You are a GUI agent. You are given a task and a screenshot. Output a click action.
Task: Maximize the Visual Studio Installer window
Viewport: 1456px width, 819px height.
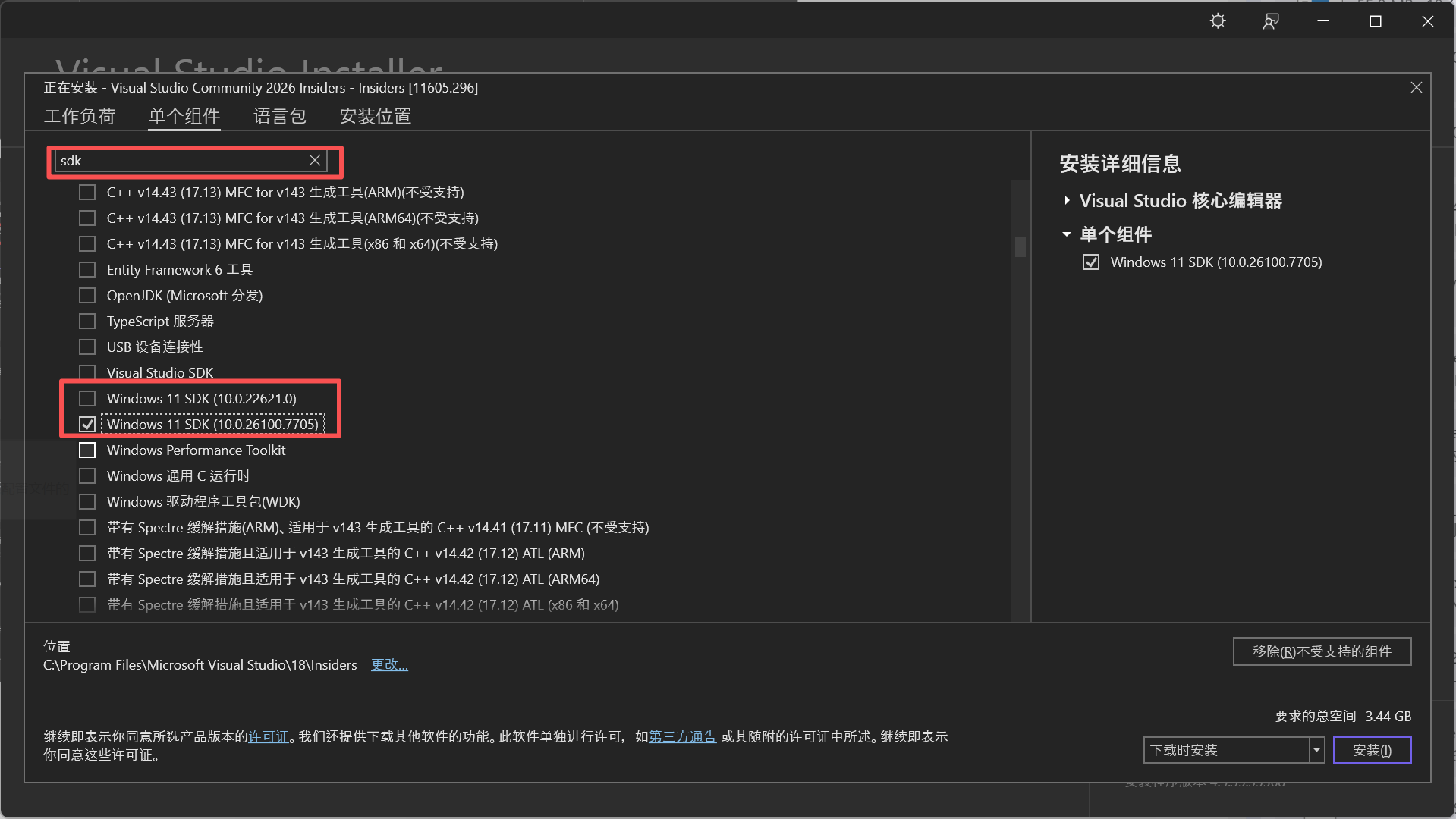1376,21
